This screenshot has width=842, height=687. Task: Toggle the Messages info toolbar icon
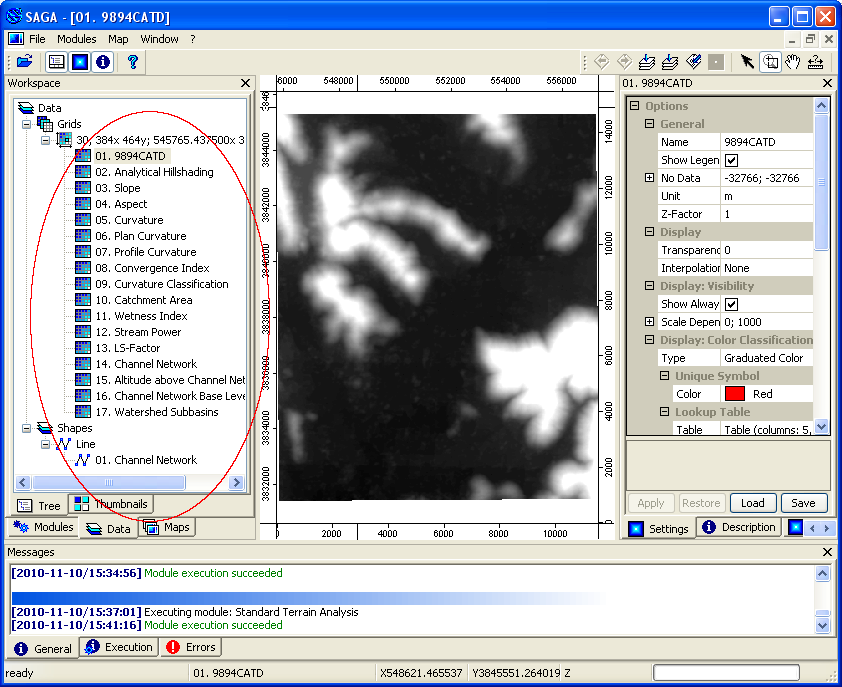click(103, 62)
